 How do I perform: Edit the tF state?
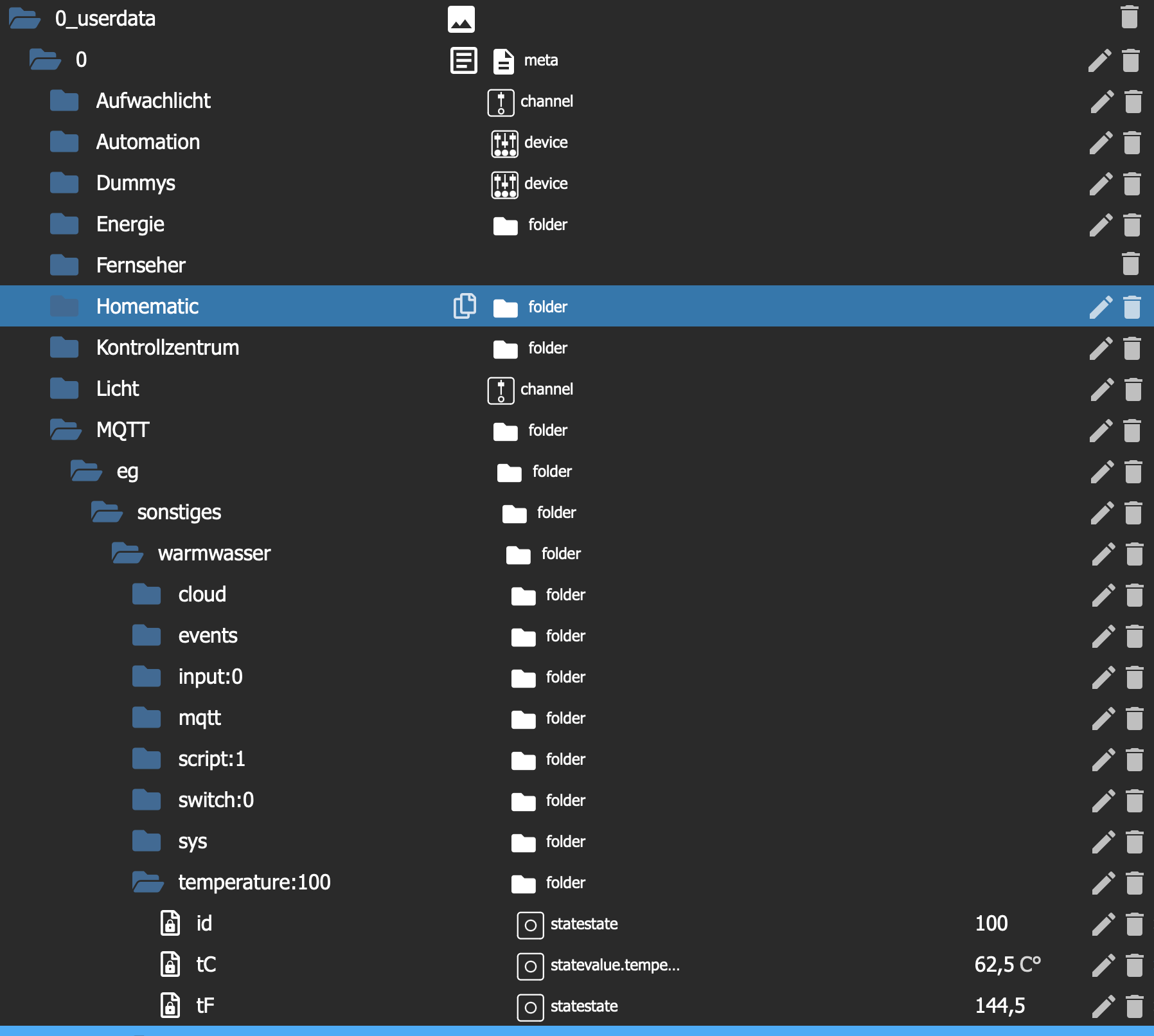tap(1104, 1006)
